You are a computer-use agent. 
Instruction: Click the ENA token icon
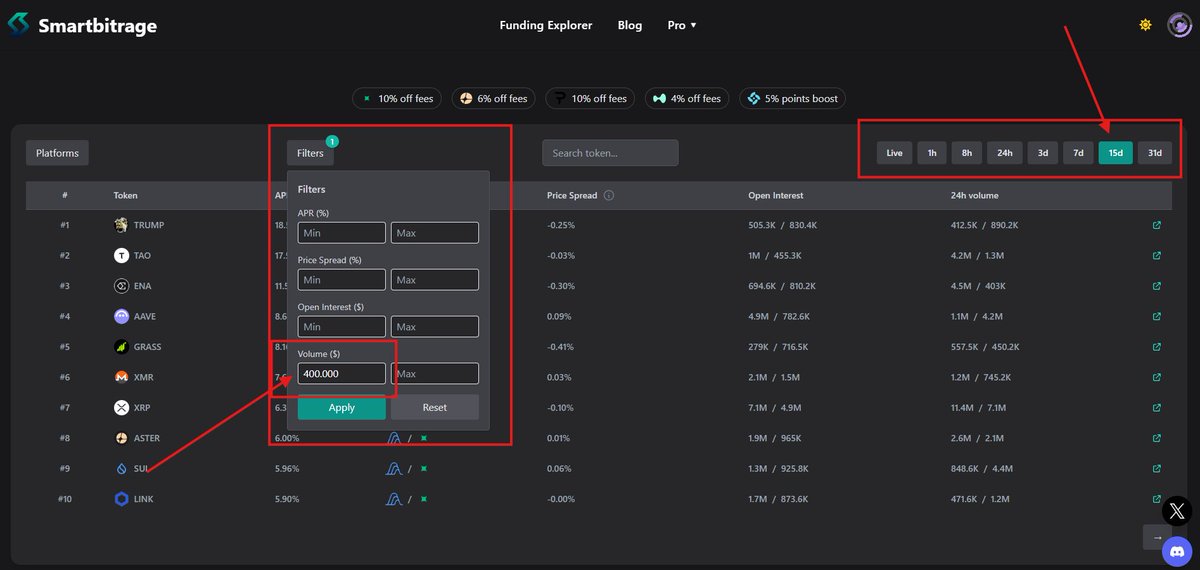(x=121, y=286)
